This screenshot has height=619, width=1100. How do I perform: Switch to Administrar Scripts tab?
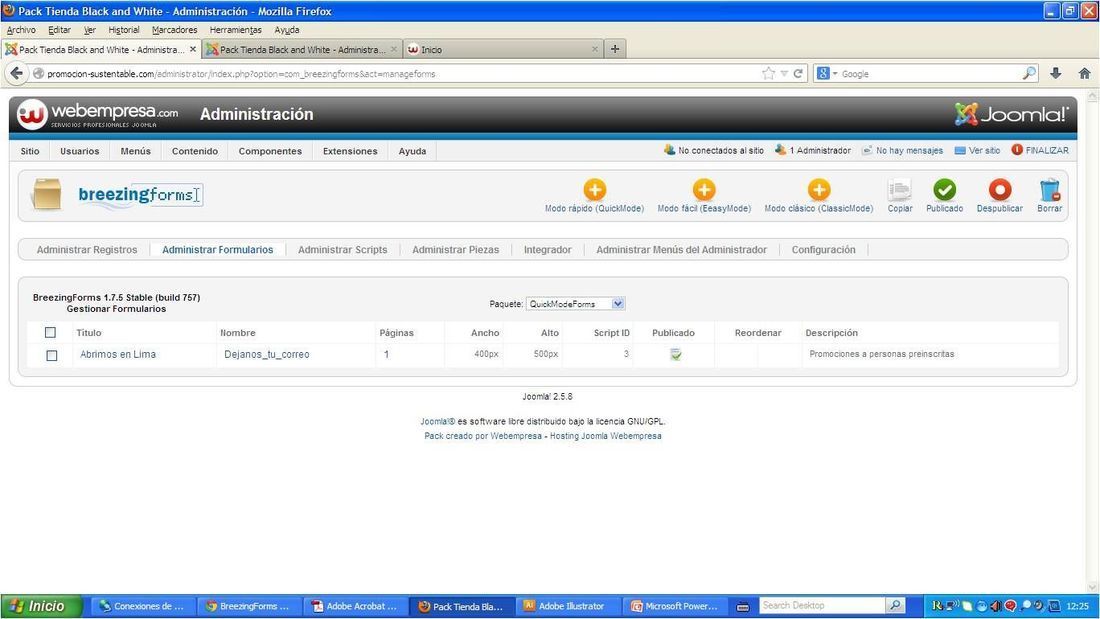tap(342, 250)
